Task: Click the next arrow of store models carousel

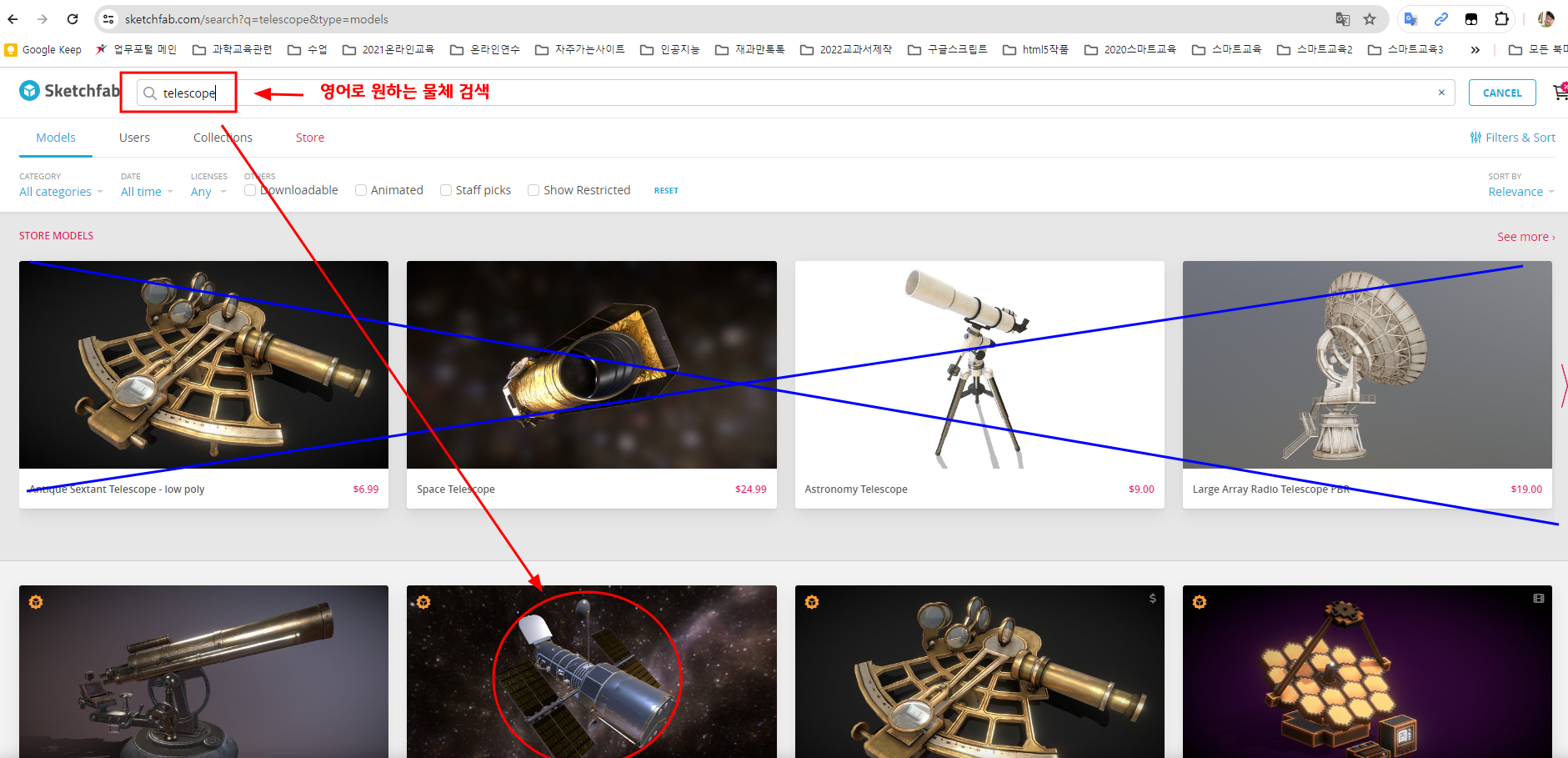Action: point(1563,385)
